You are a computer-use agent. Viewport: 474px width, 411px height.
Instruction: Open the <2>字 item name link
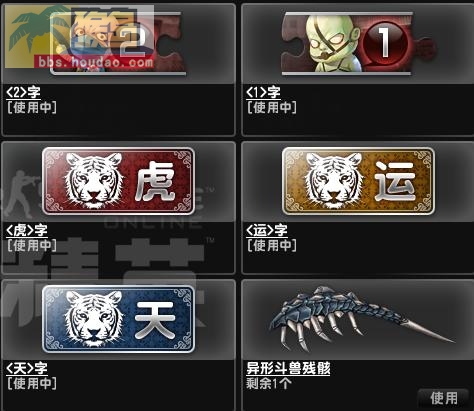(23, 92)
